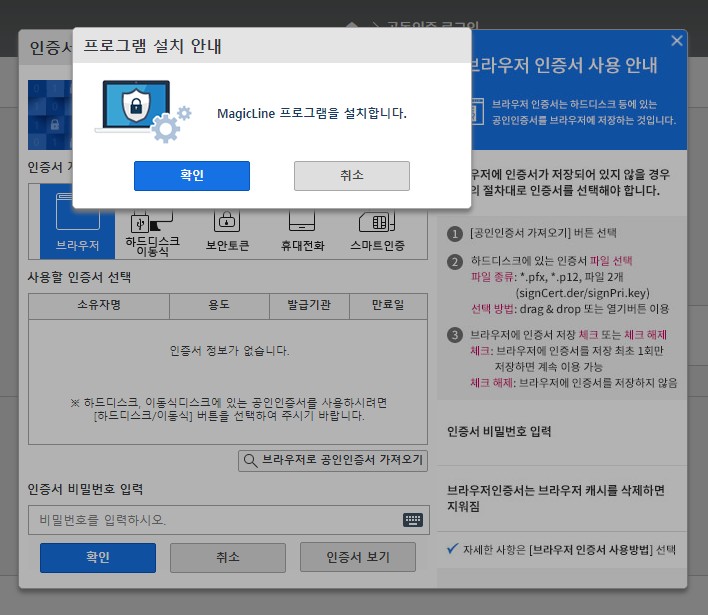Click '인증서 정보가 없습니다.' text

point(229,350)
